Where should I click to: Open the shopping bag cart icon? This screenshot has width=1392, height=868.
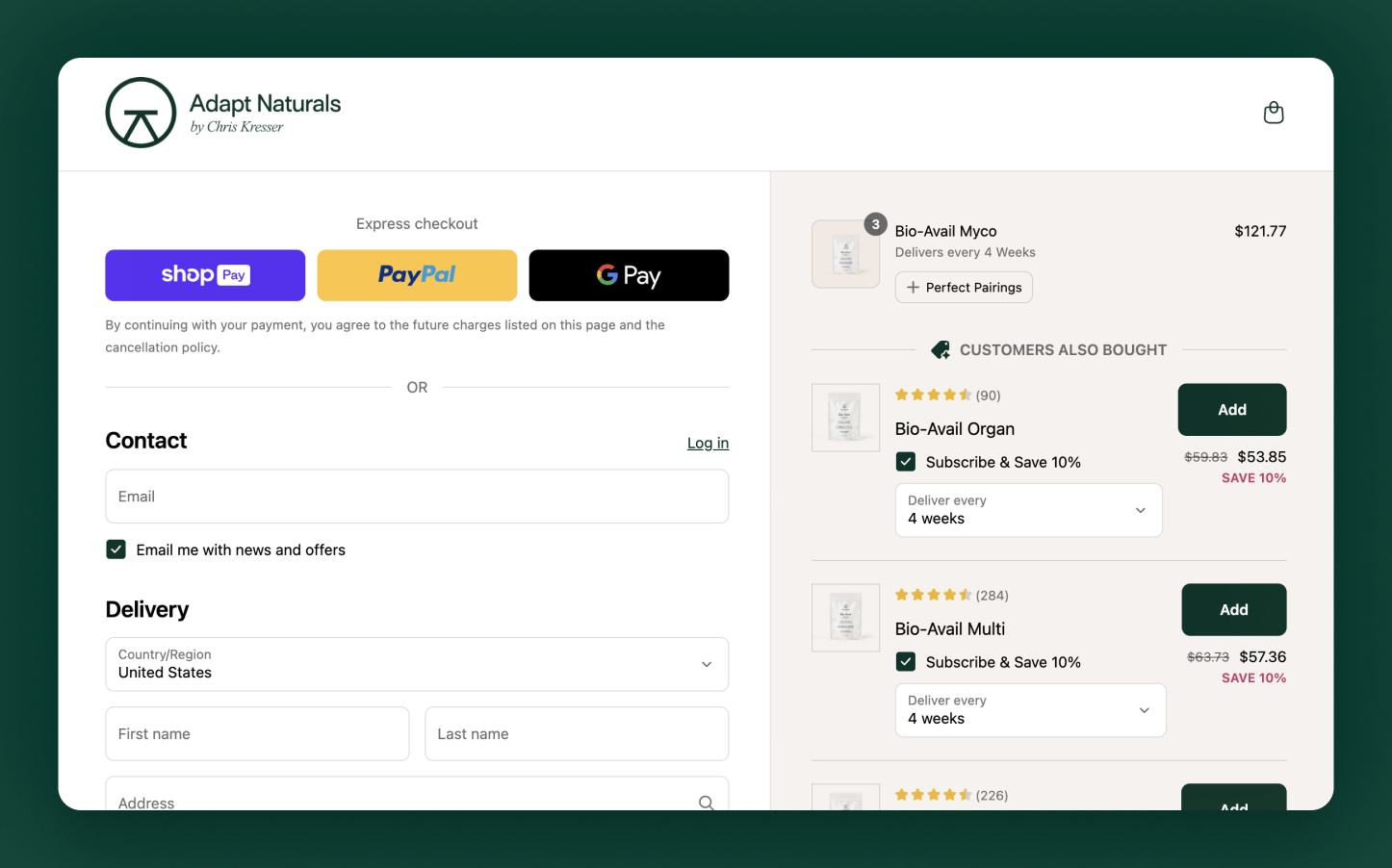pyautogui.click(x=1273, y=114)
